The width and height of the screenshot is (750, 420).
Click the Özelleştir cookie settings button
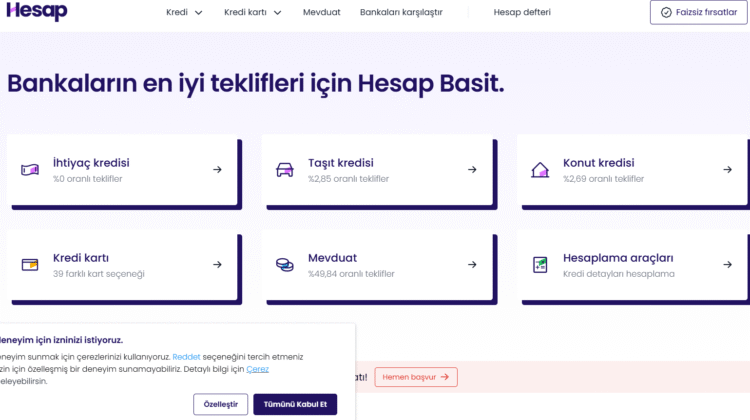(x=220, y=404)
